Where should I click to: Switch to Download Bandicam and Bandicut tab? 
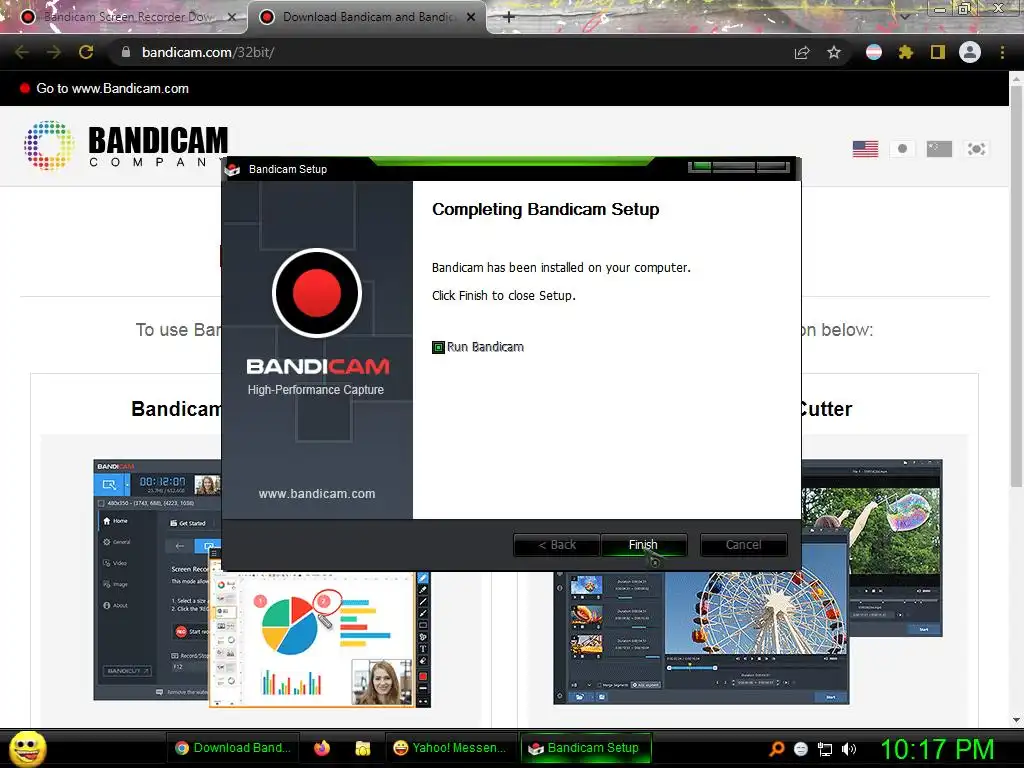tap(368, 17)
